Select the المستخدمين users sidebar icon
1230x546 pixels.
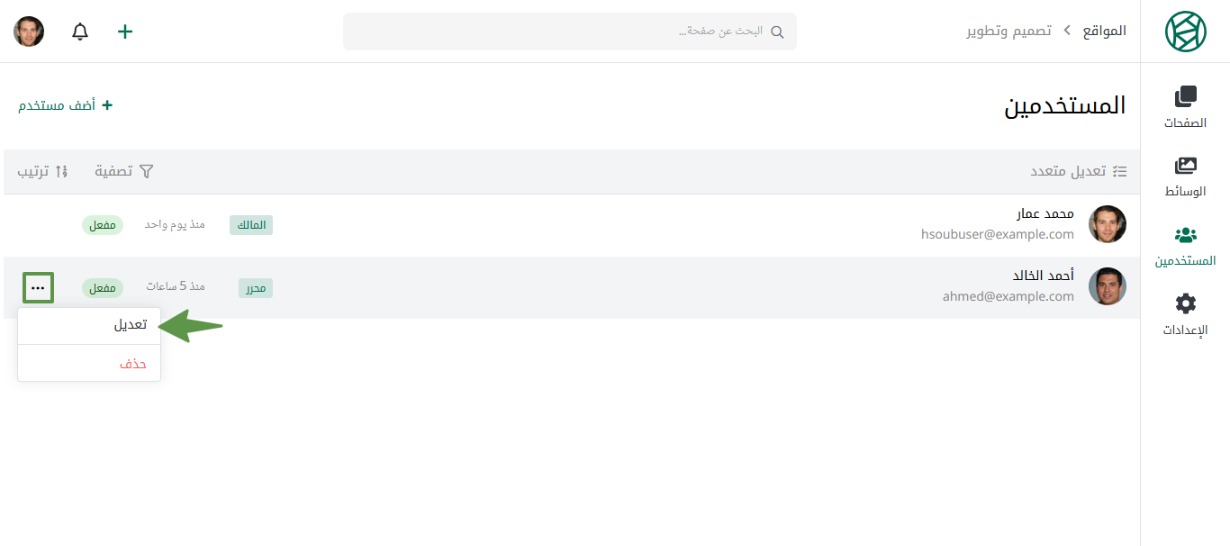pyautogui.click(x=1185, y=236)
